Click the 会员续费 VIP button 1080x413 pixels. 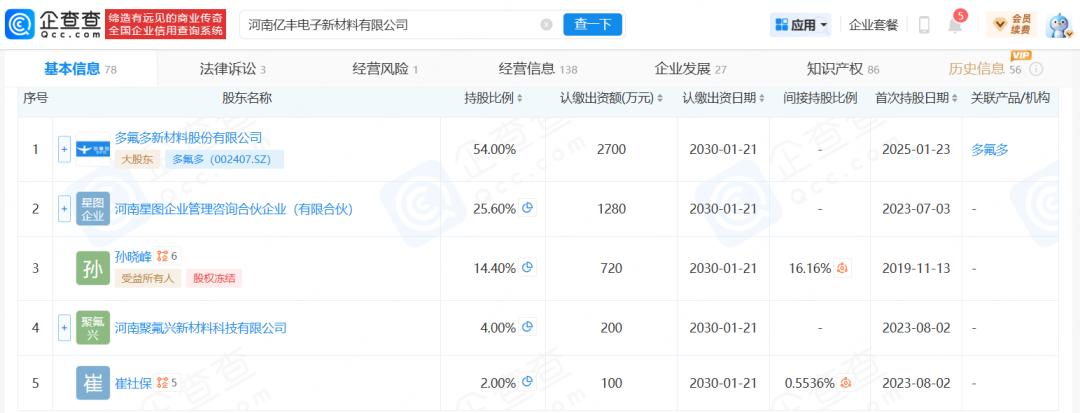(1012, 25)
